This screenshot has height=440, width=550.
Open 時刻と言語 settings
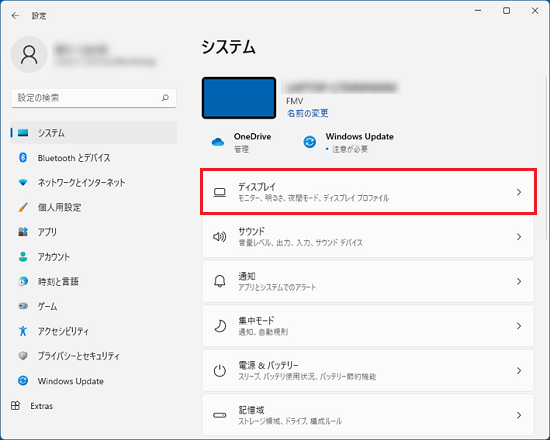click(94, 281)
